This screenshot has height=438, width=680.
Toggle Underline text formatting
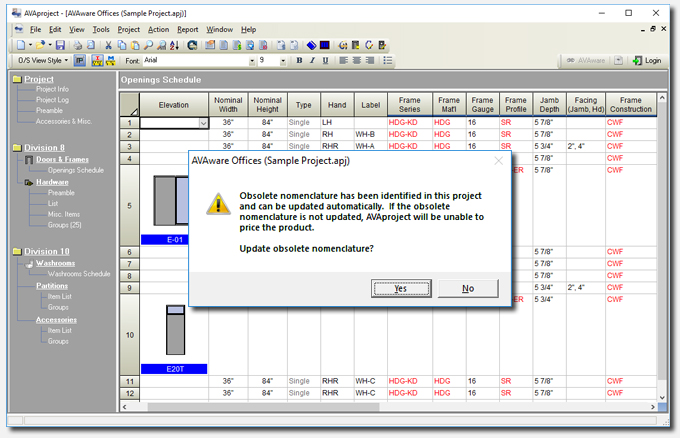point(325,61)
